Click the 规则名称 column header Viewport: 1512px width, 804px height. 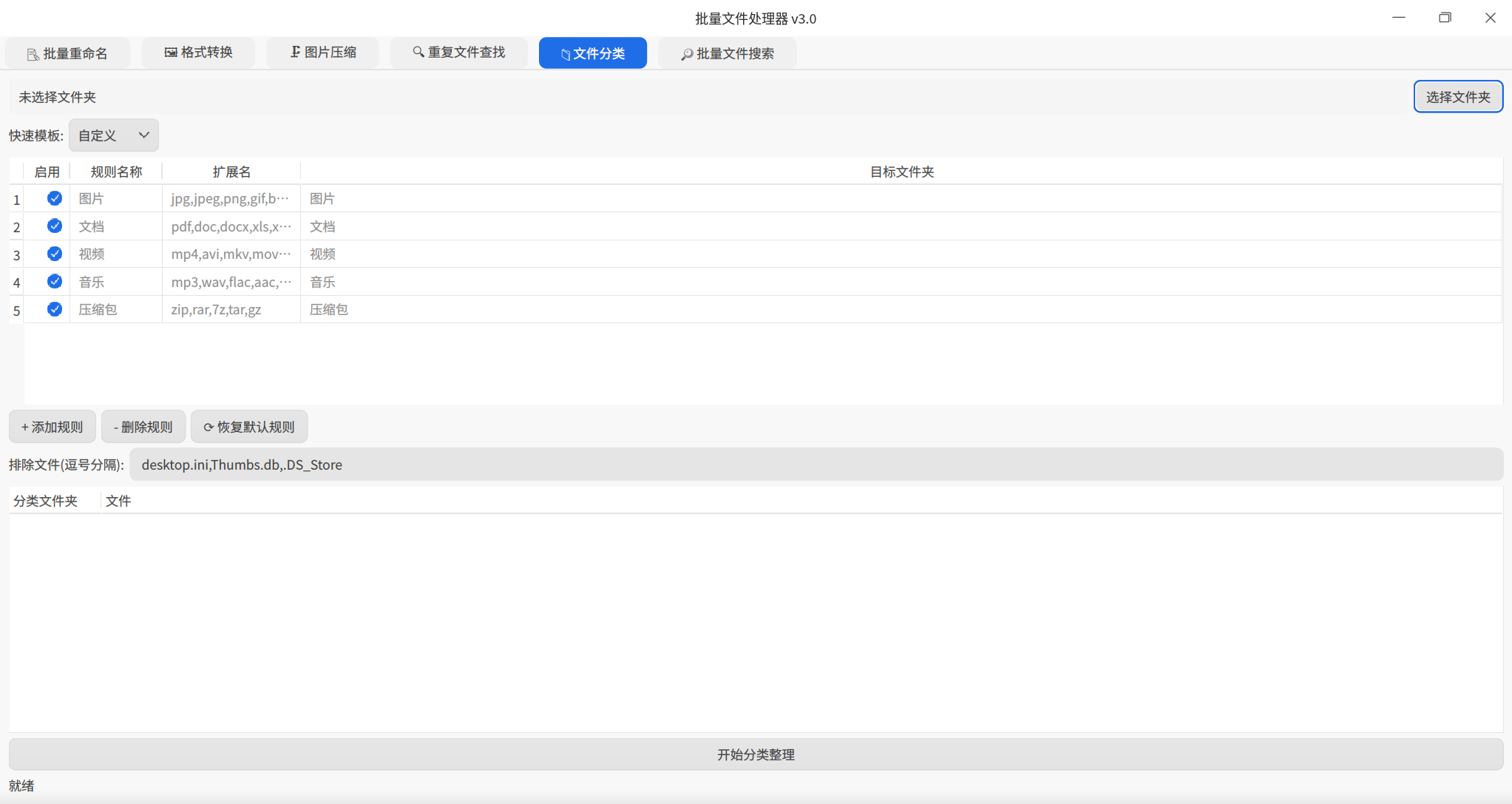tap(116, 172)
